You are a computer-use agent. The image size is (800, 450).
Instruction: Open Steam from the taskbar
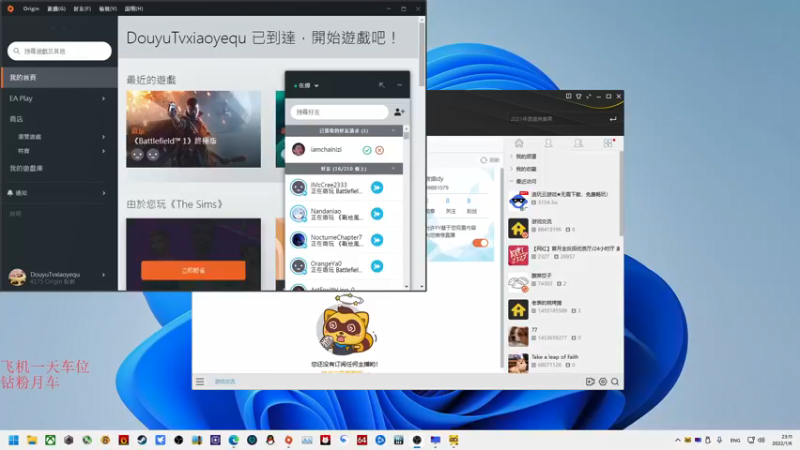142,440
